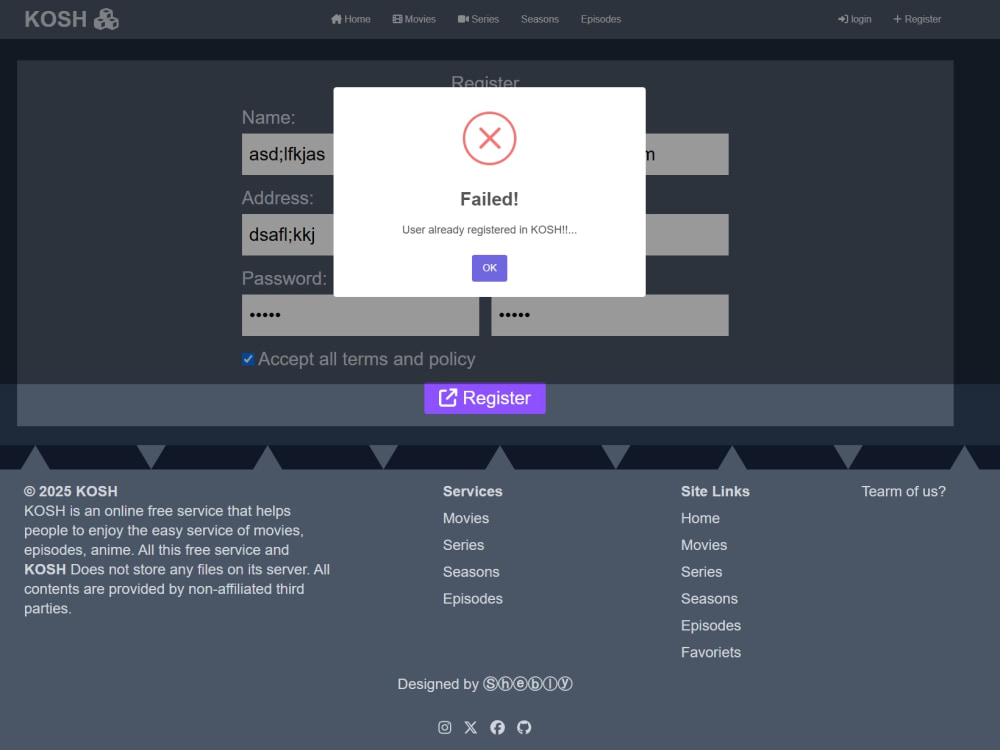The image size is (1000, 750).
Task: Toggle Accept all terms and policy checkbox
Action: [248, 360]
